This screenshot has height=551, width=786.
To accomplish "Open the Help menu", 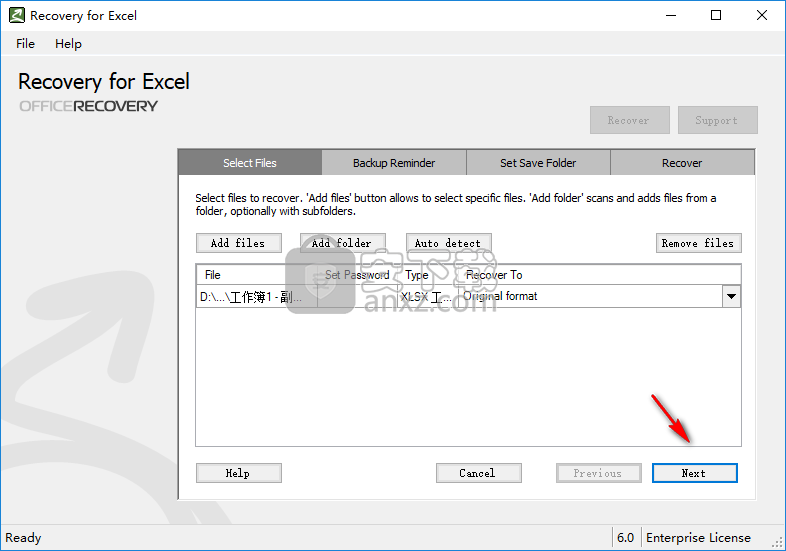I will [68, 44].
